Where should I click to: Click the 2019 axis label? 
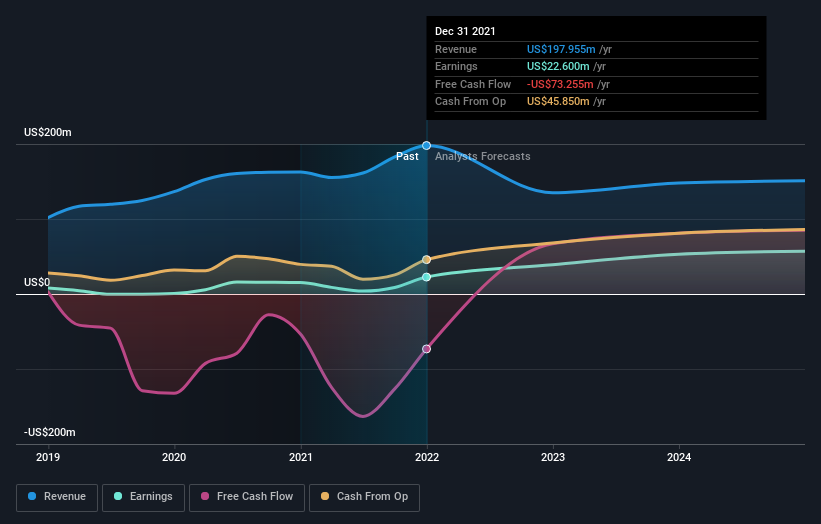[x=48, y=458]
